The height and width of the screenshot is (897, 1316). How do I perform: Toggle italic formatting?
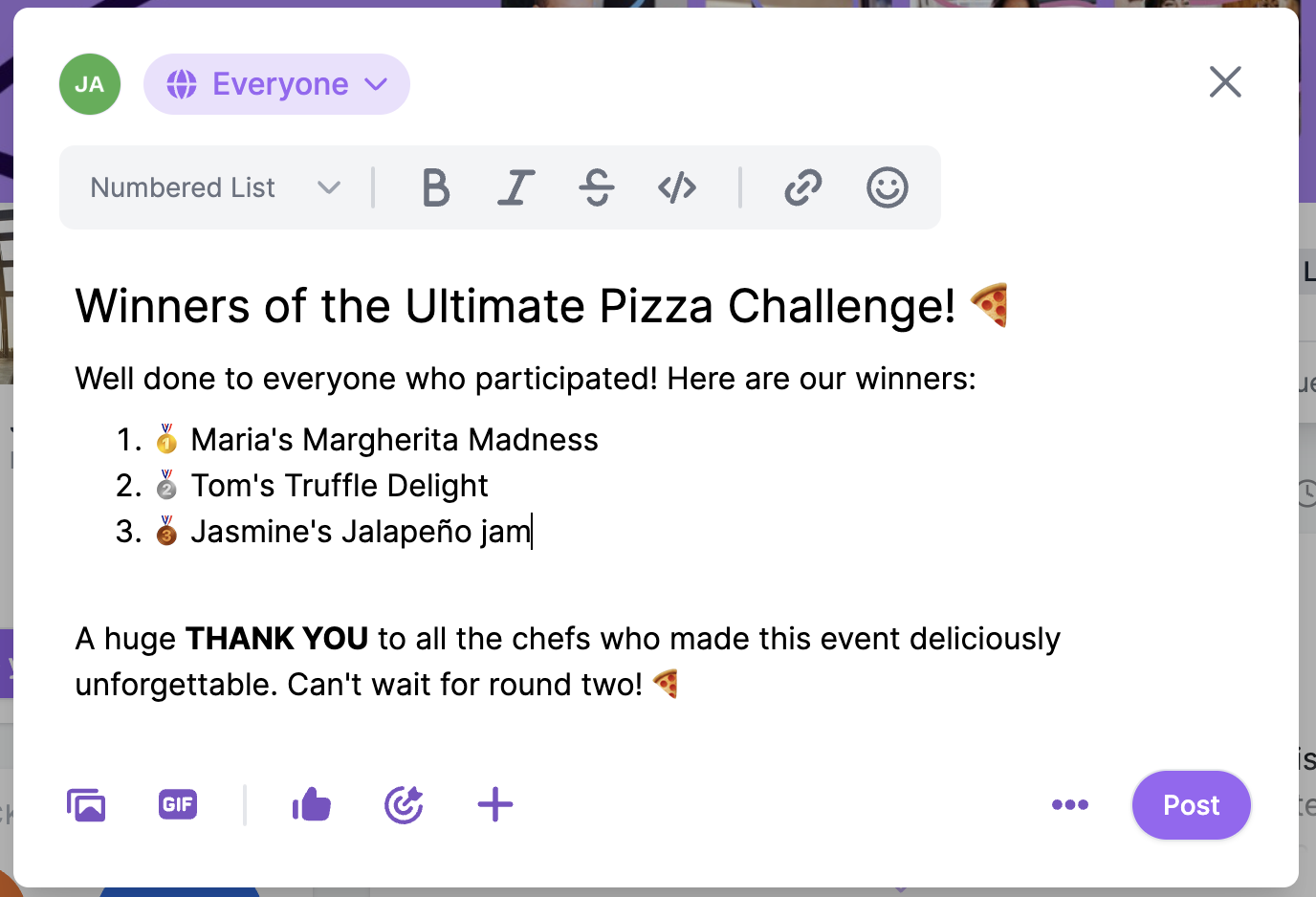516,187
